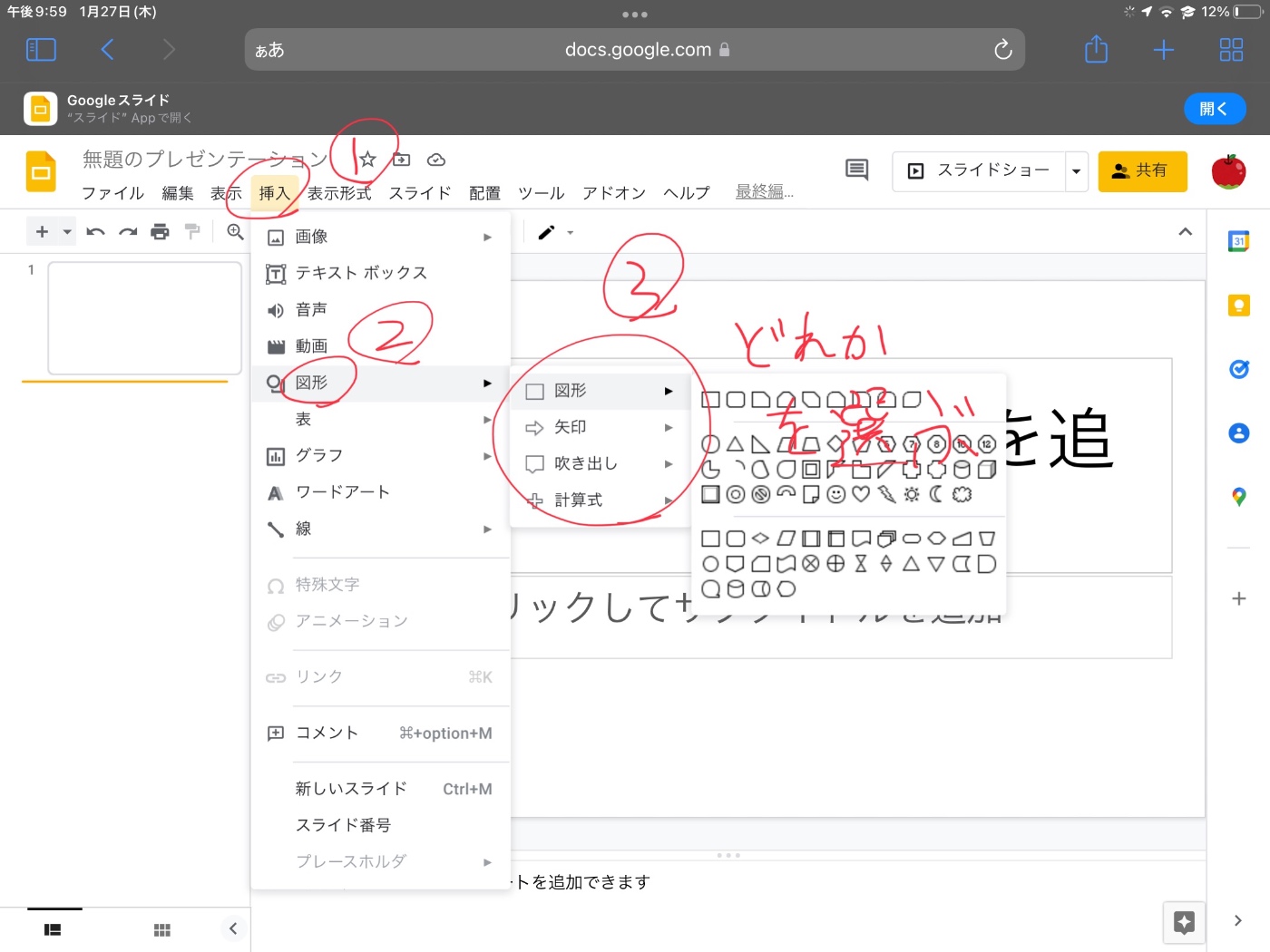Star the presentation
This screenshot has width=1270, height=952.
(x=367, y=160)
